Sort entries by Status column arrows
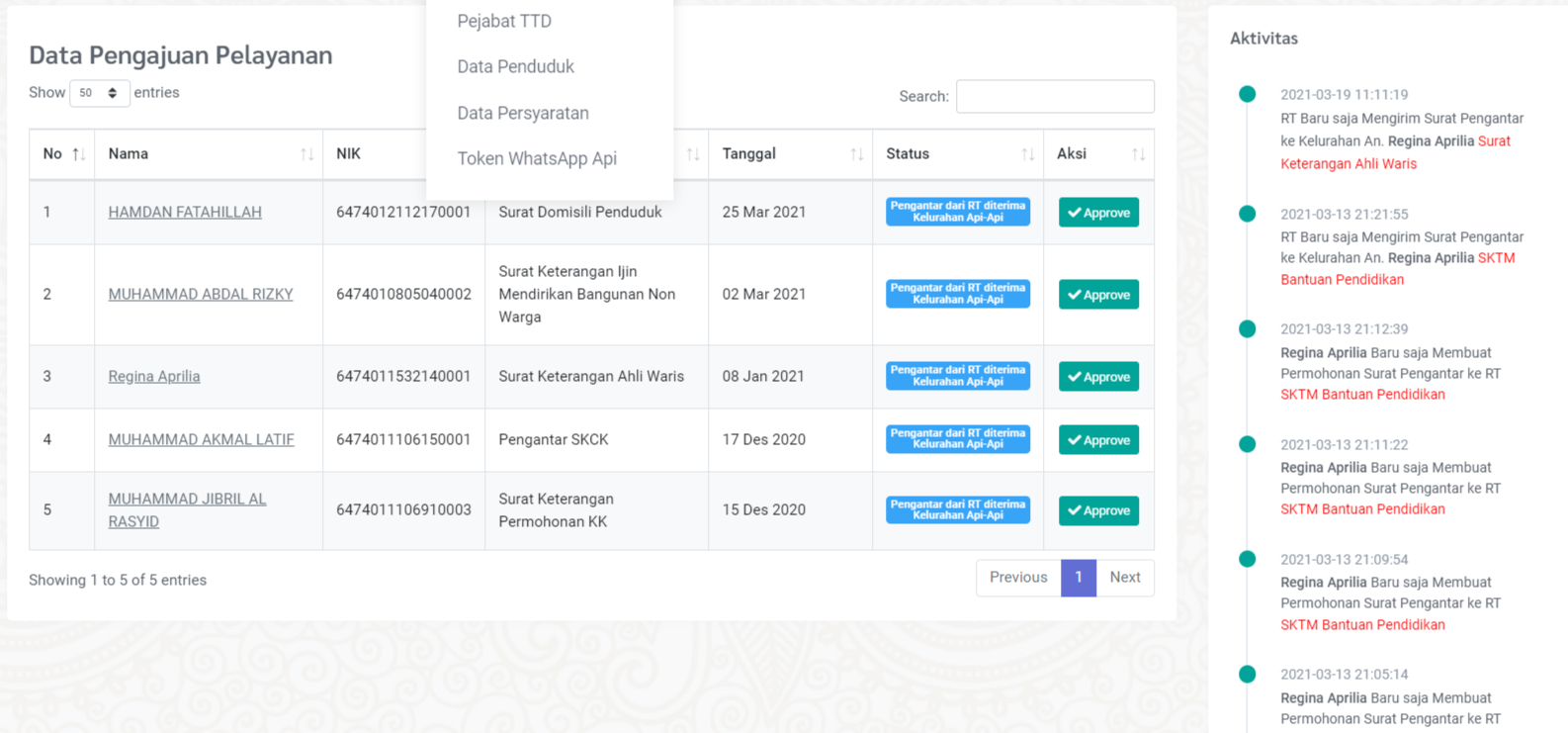Screen dimensions: 1568x733 (x=1027, y=154)
